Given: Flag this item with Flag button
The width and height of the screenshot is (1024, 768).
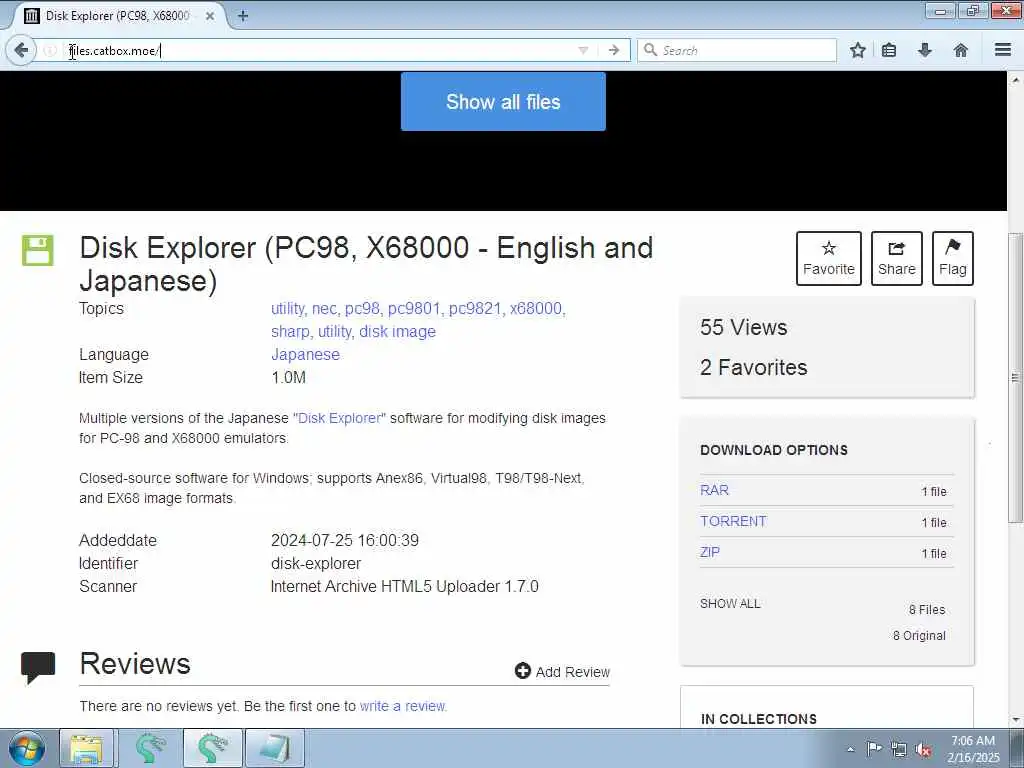Looking at the screenshot, I should [953, 259].
